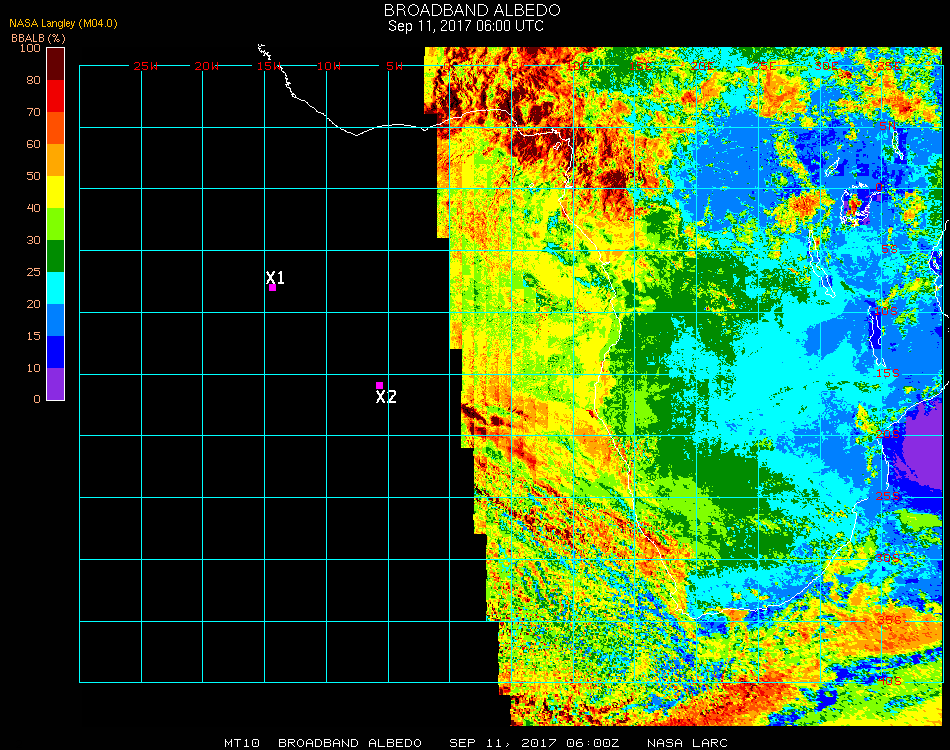Click the 100 value on the colorbar scale
The width and height of the screenshot is (950, 750).
tap(30, 48)
